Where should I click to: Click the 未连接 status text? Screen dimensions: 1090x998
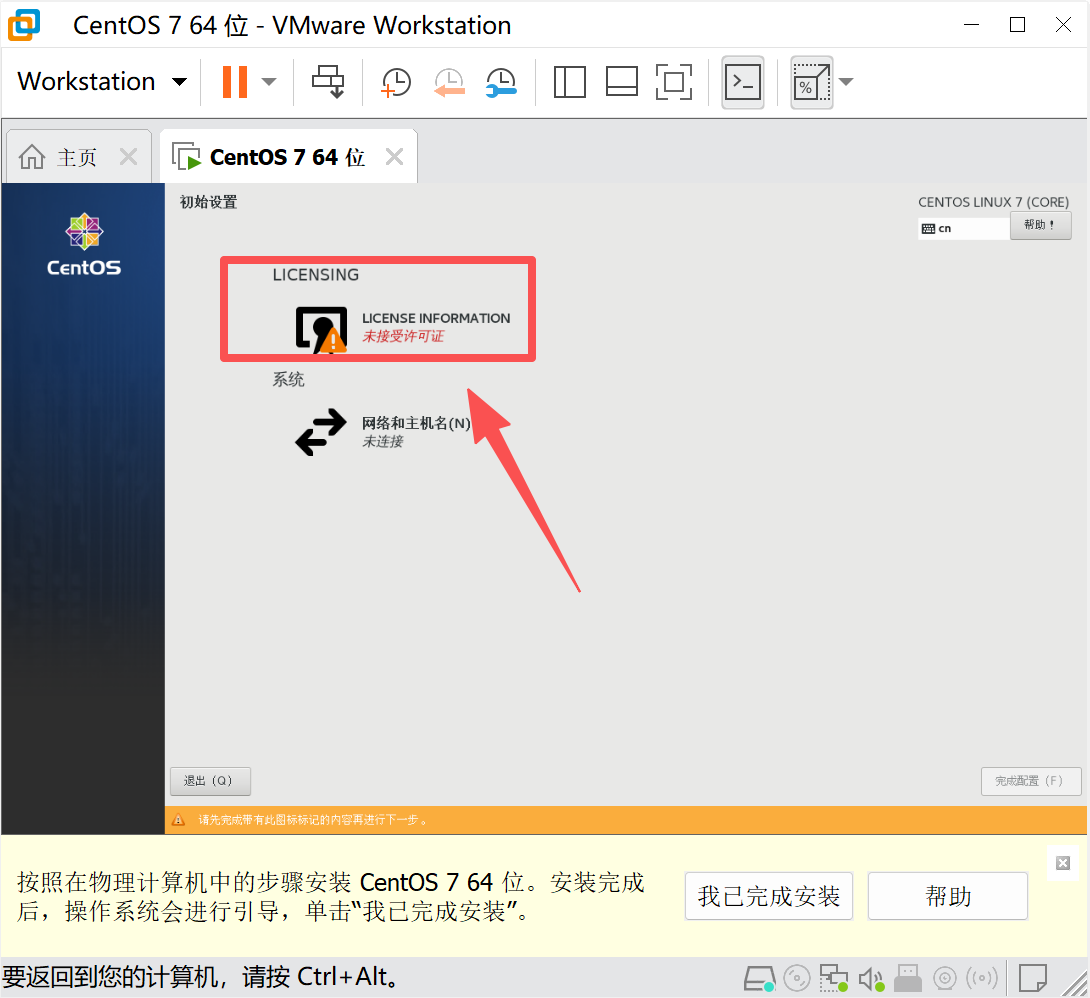[383, 441]
